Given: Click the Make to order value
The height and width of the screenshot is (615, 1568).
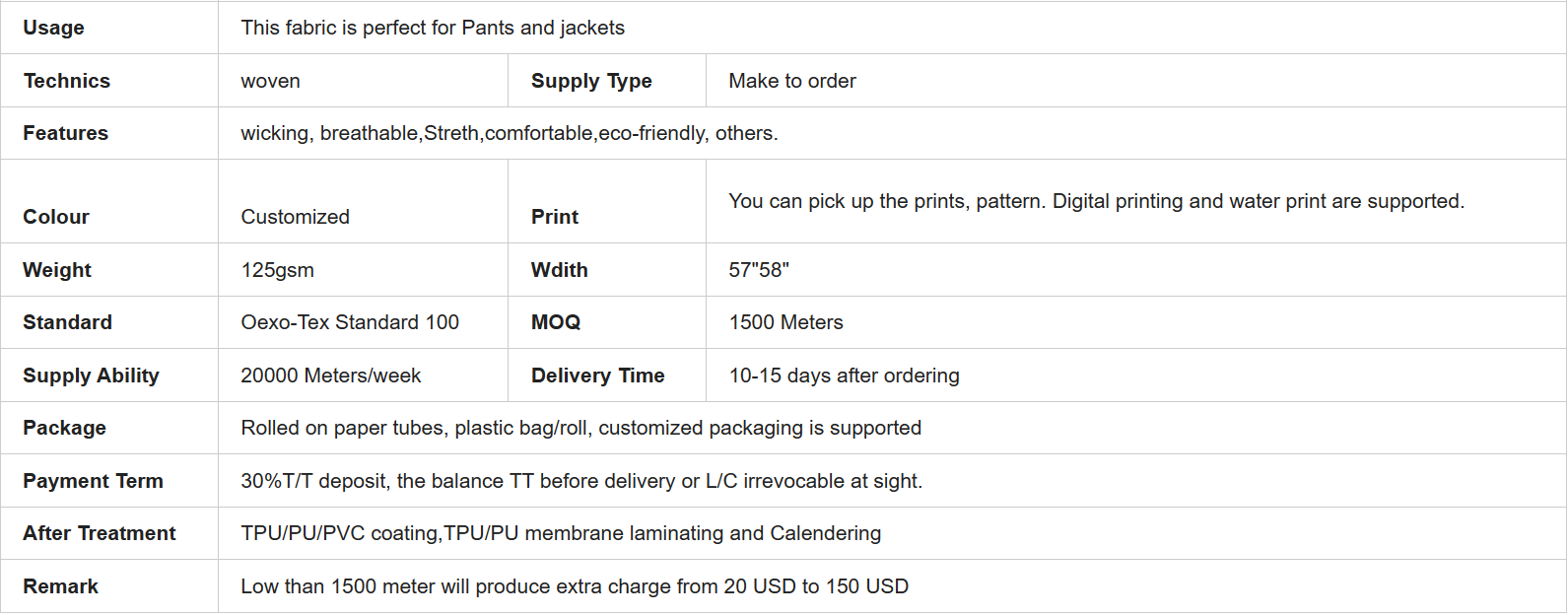Looking at the screenshot, I should tap(792, 81).
